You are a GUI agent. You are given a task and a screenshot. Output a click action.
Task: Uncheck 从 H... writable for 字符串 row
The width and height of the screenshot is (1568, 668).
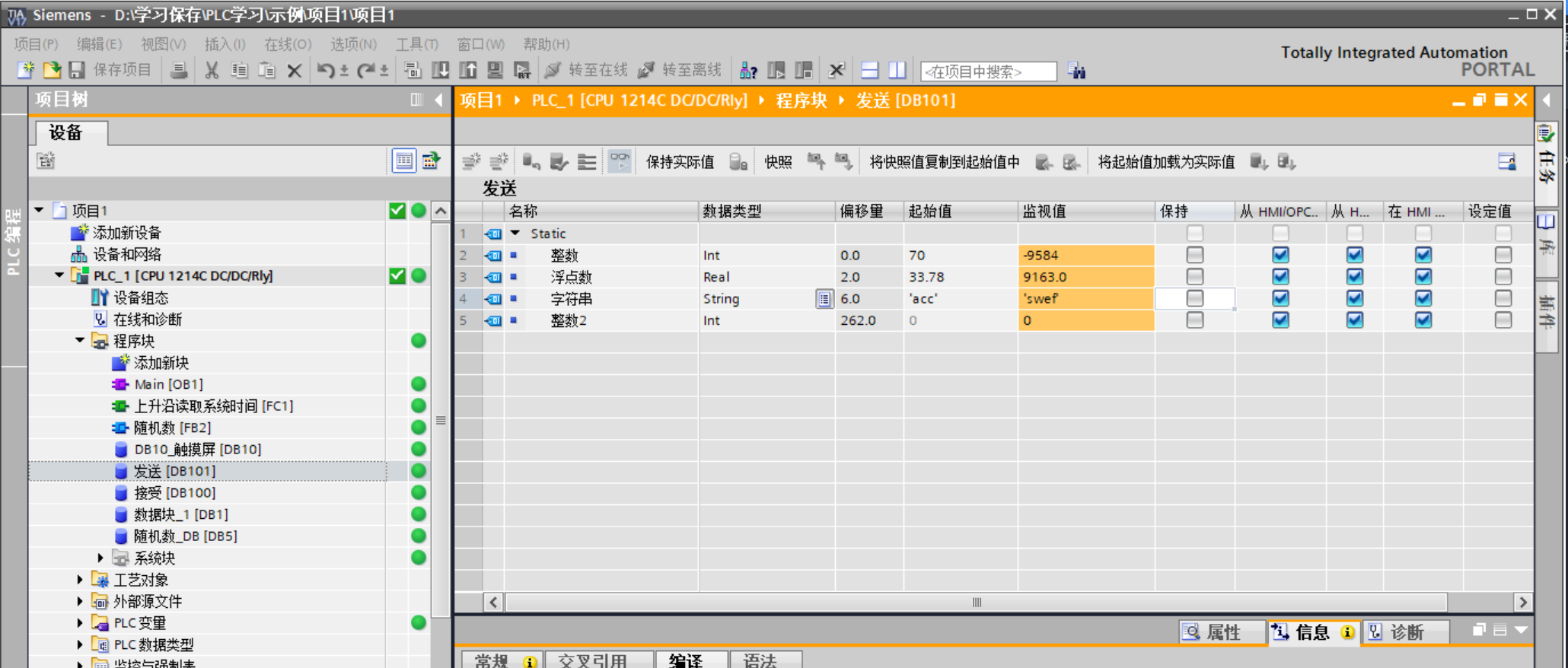click(x=1355, y=298)
